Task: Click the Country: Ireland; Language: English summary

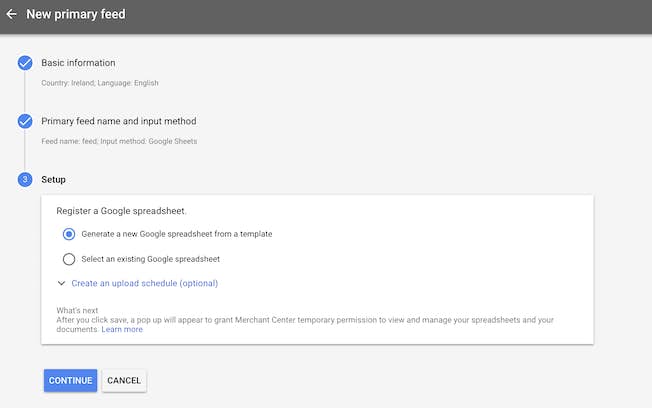Action: pos(100,83)
